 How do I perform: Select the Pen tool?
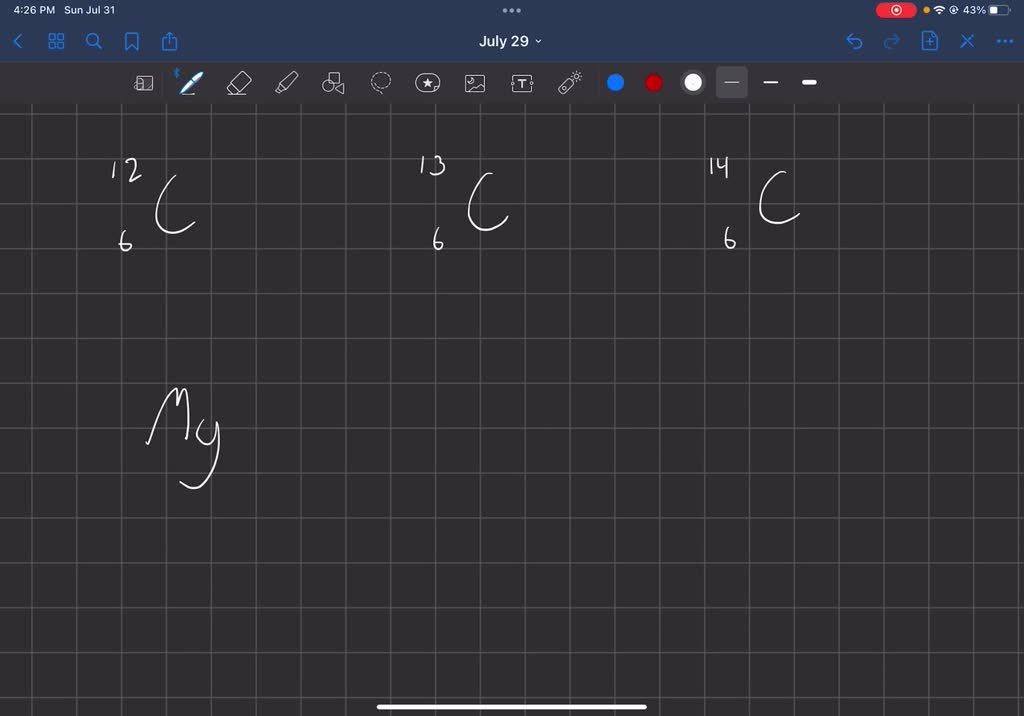[190, 83]
